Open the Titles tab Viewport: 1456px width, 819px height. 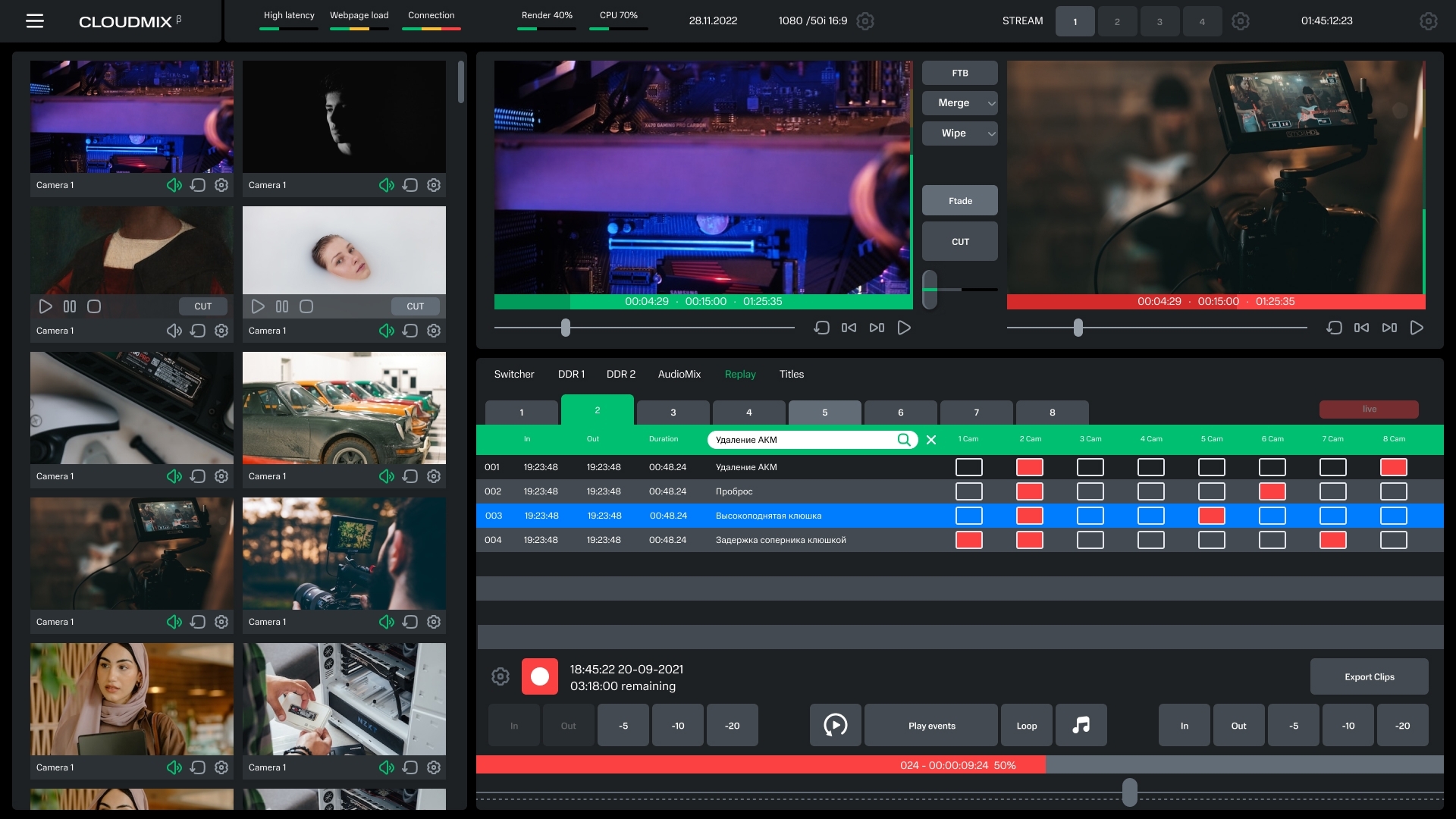point(791,374)
